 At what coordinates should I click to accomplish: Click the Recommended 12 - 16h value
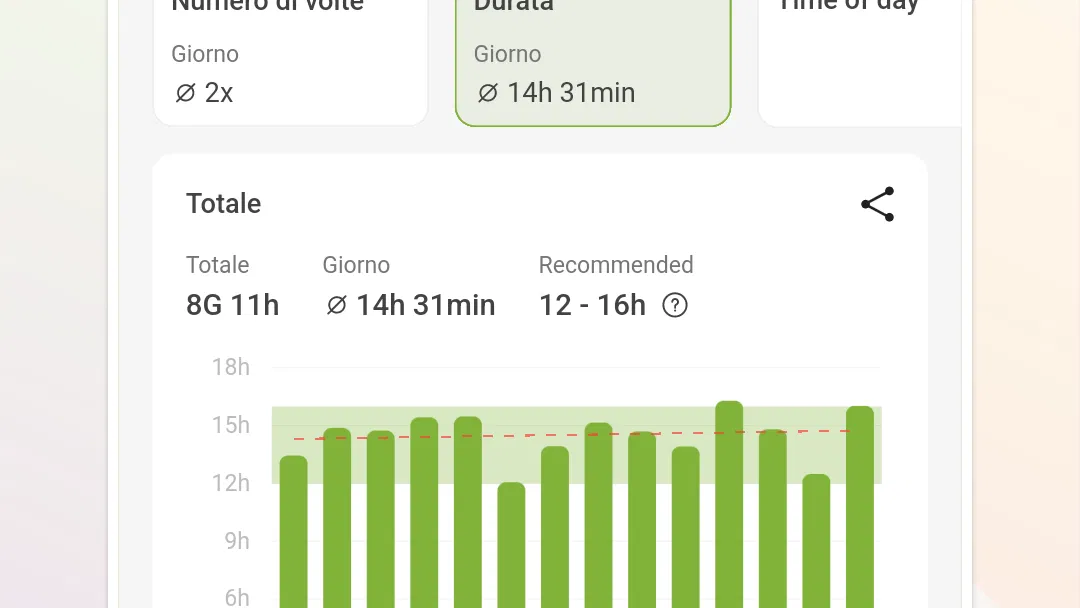pyautogui.click(x=592, y=305)
